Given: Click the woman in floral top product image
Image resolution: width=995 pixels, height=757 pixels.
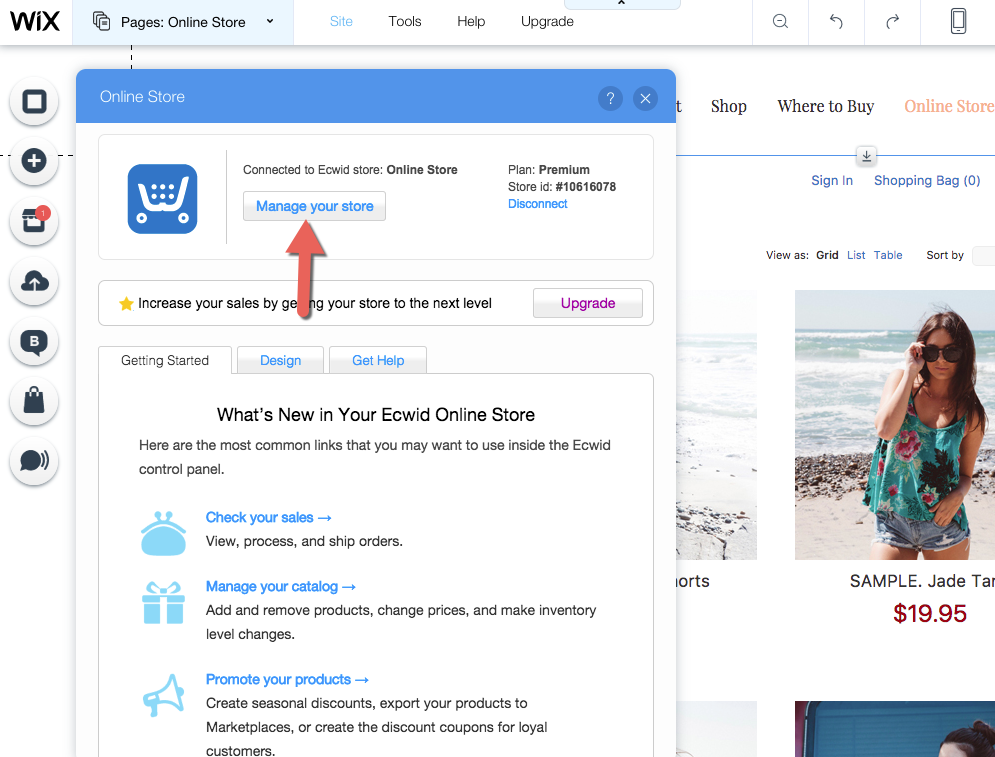Looking at the screenshot, I should 895,425.
